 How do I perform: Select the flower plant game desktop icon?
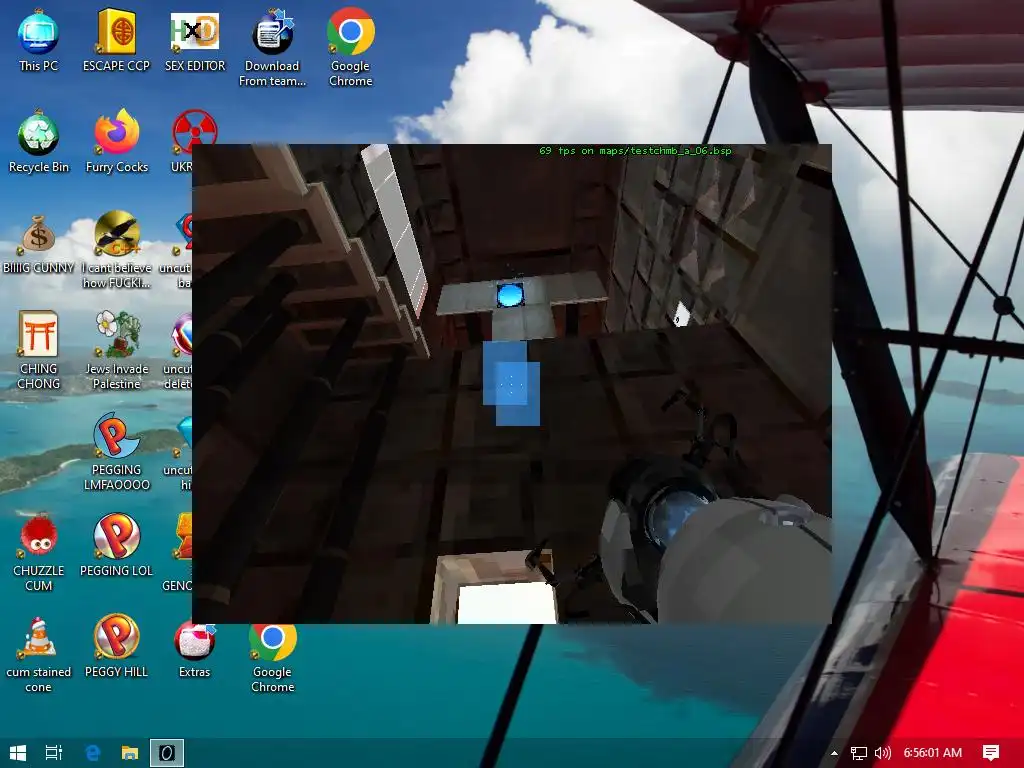116,351
